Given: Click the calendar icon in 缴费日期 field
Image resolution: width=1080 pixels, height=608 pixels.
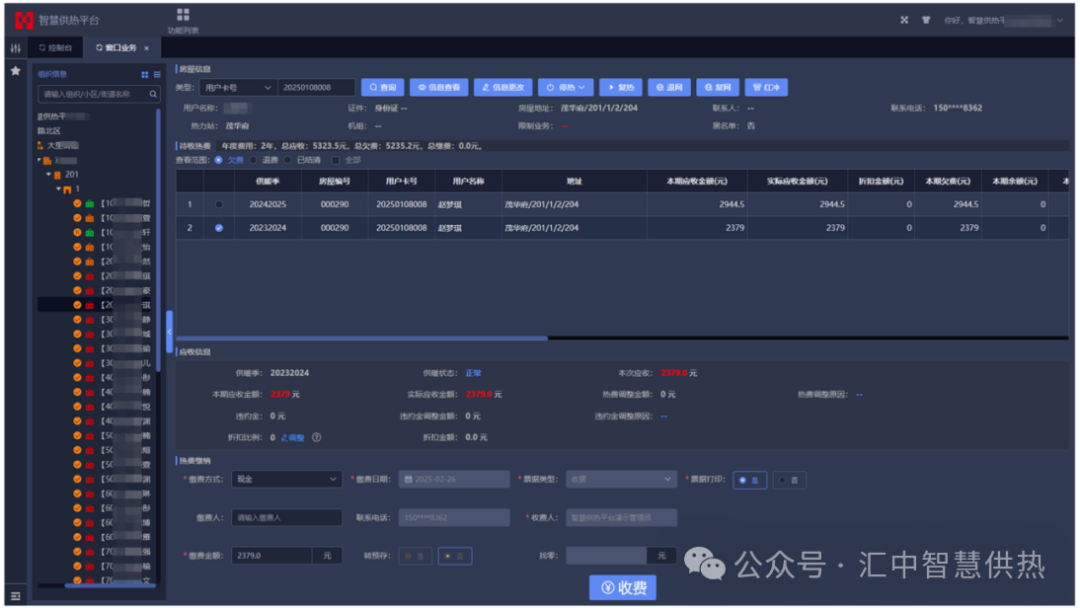Looking at the screenshot, I should click(x=408, y=479).
